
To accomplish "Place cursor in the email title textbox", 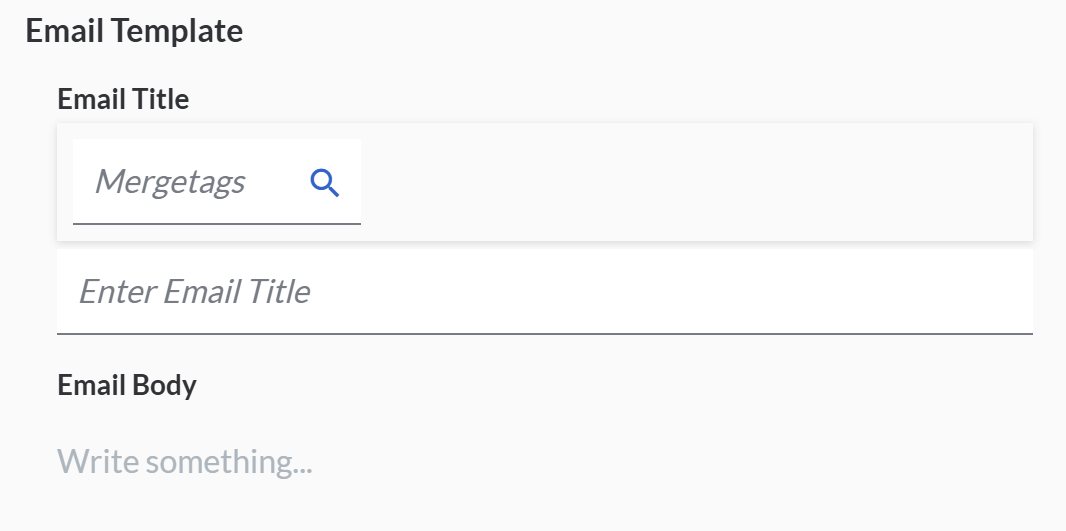I will [600, 292].
